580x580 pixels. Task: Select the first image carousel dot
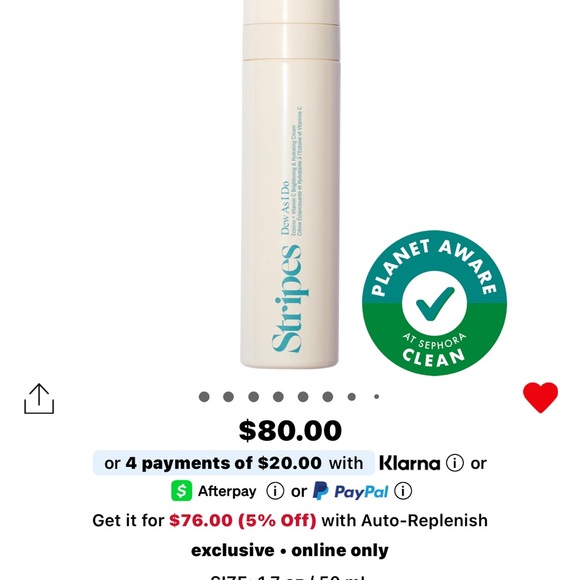(x=204, y=397)
